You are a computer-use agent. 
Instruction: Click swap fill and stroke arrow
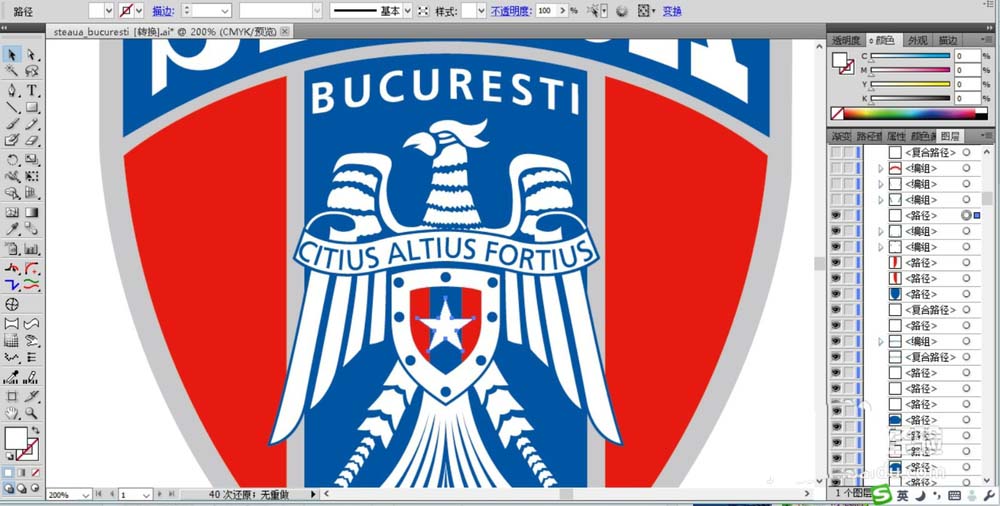tap(36, 430)
